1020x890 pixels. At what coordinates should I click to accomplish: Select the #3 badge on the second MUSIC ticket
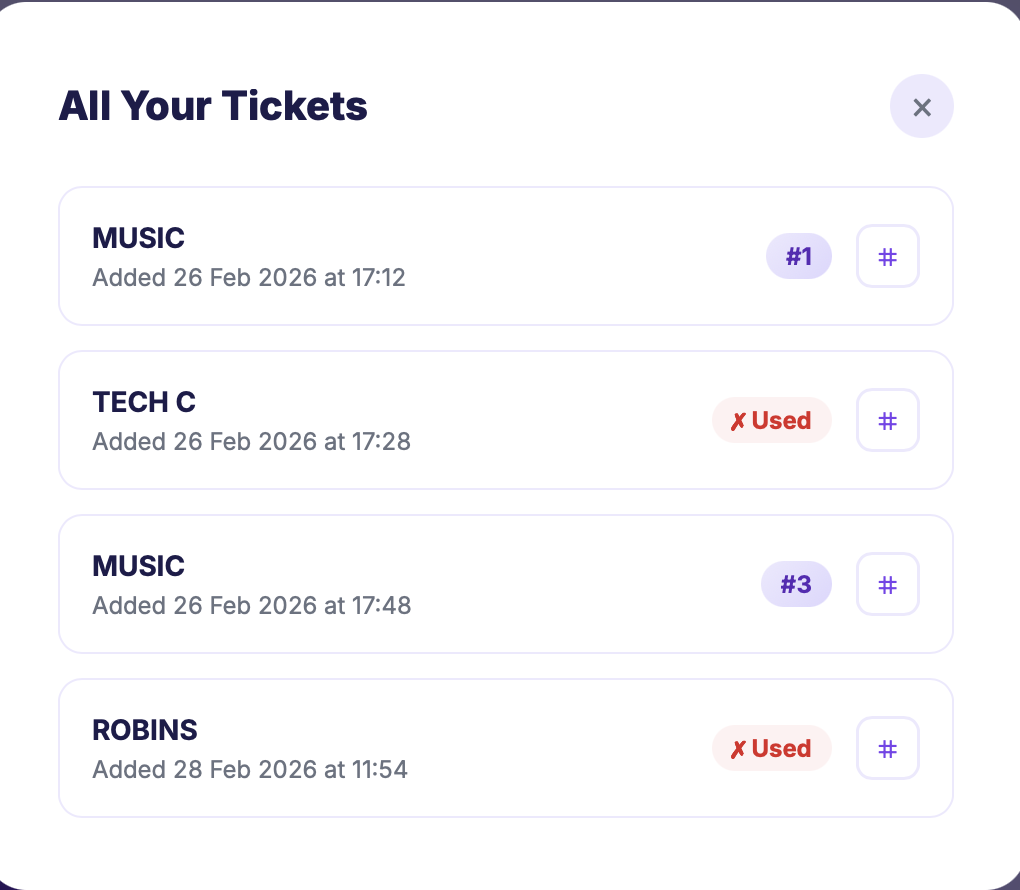coord(796,584)
